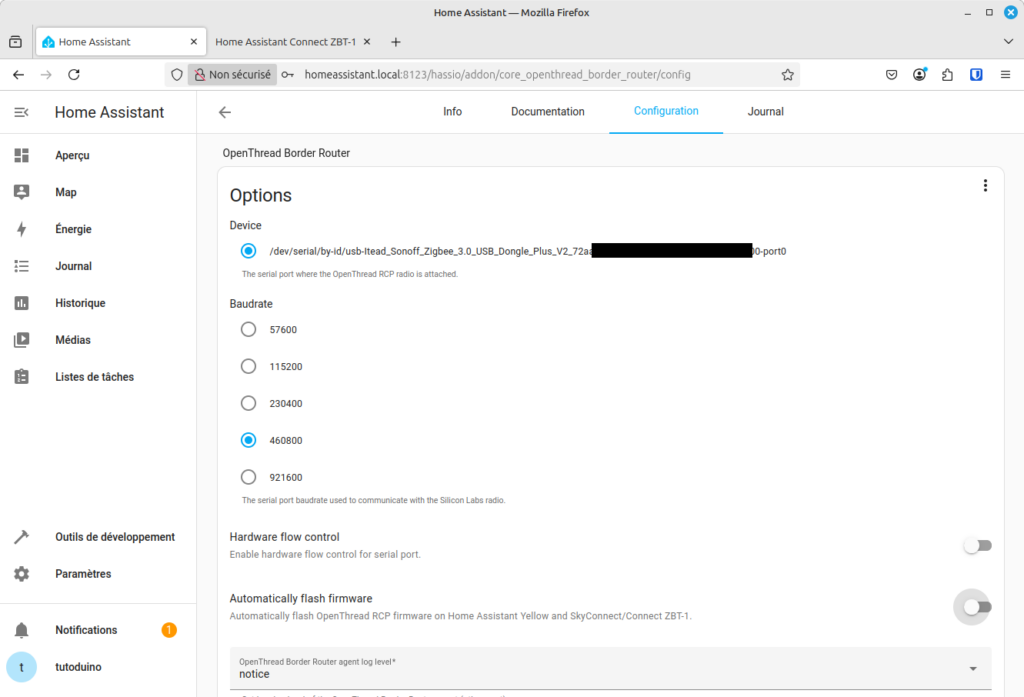Open the Aperçu dashboard icon
The width and height of the screenshot is (1024, 697).
pos(22,155)
